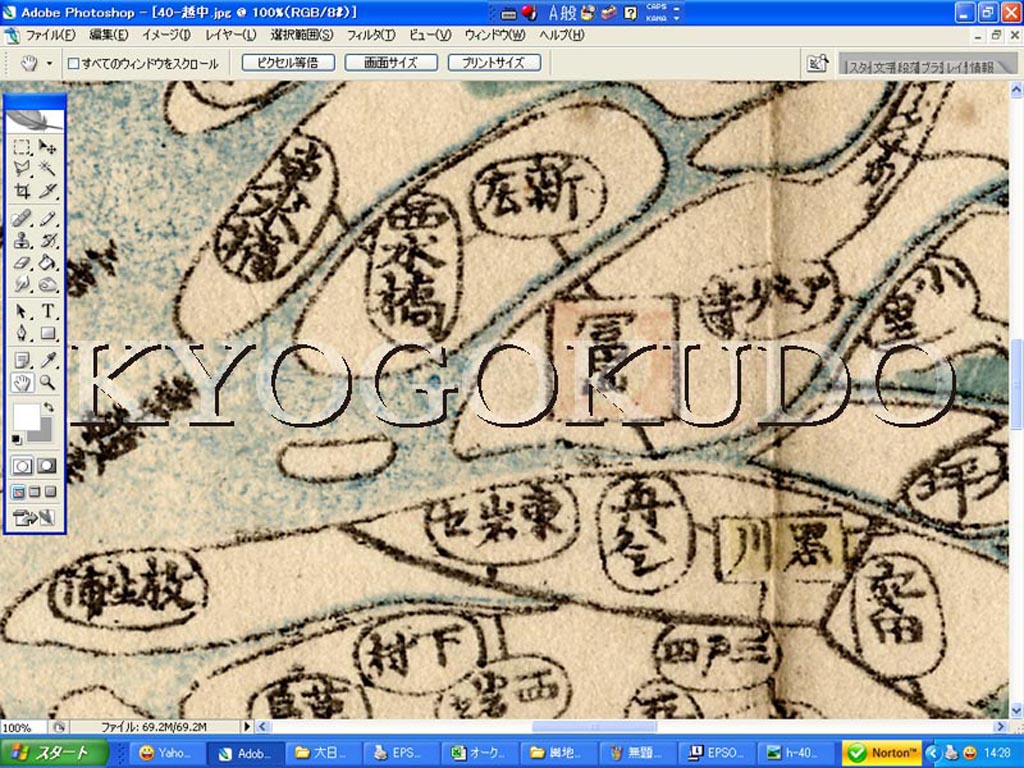Click the 画面サイズ button
1024x768 pixels.
tap(391, 63)
